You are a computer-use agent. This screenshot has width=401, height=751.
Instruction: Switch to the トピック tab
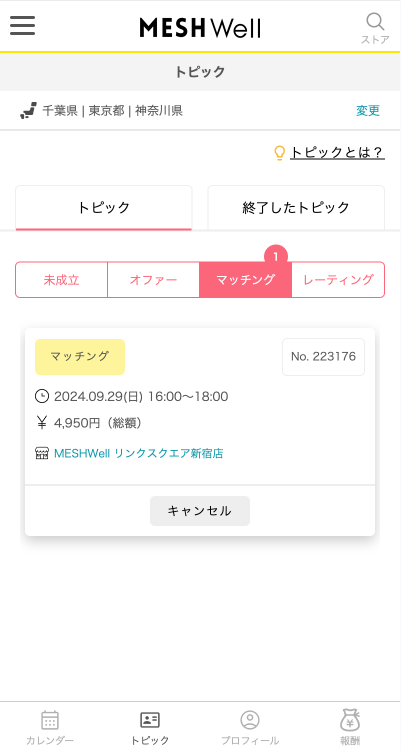(x=104, y=208)
